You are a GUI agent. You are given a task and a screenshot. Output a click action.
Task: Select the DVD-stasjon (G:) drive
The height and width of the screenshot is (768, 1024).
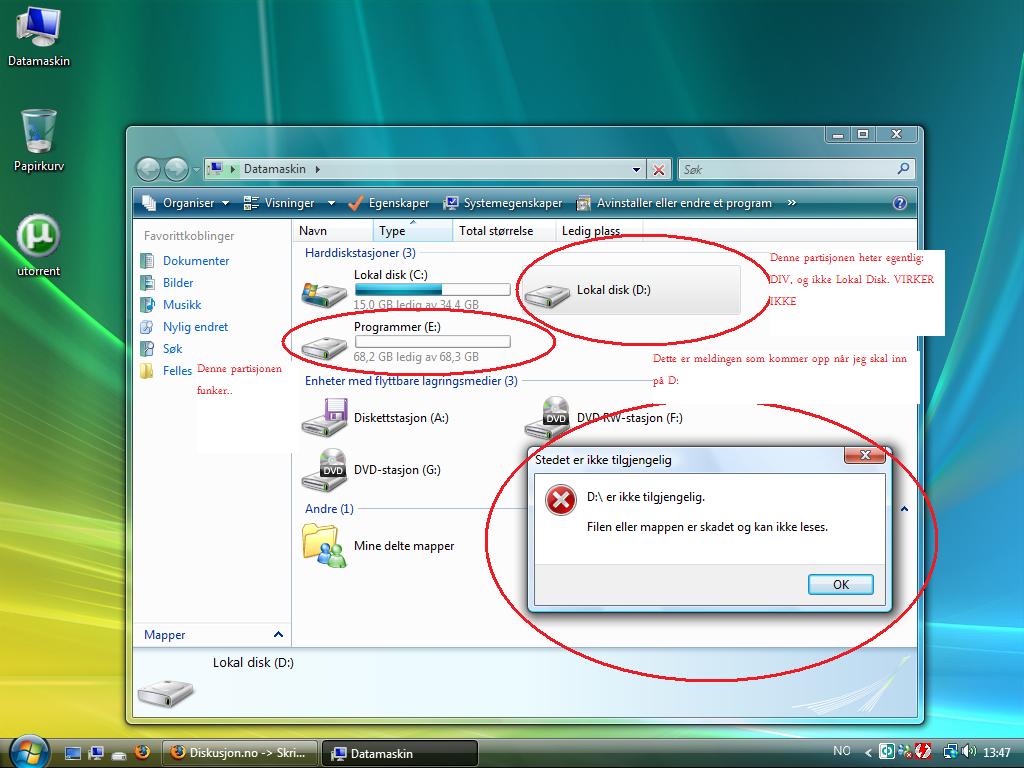point(372,470)
